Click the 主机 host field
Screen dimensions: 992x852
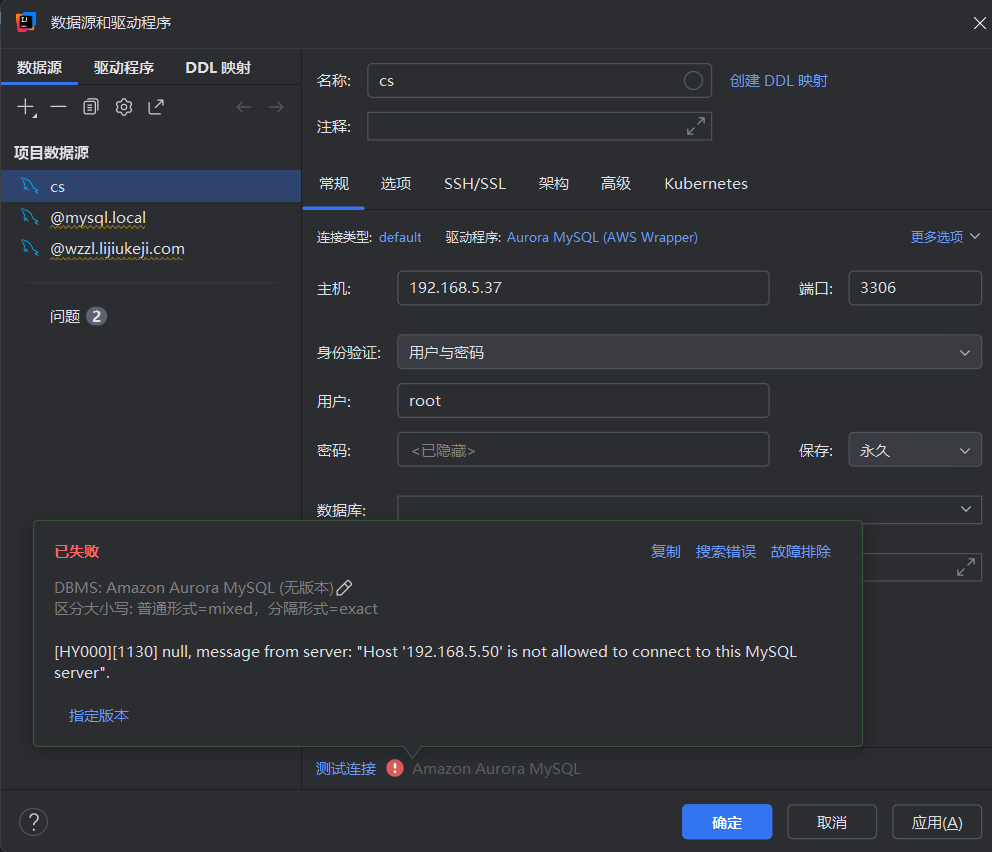(583, 288)
